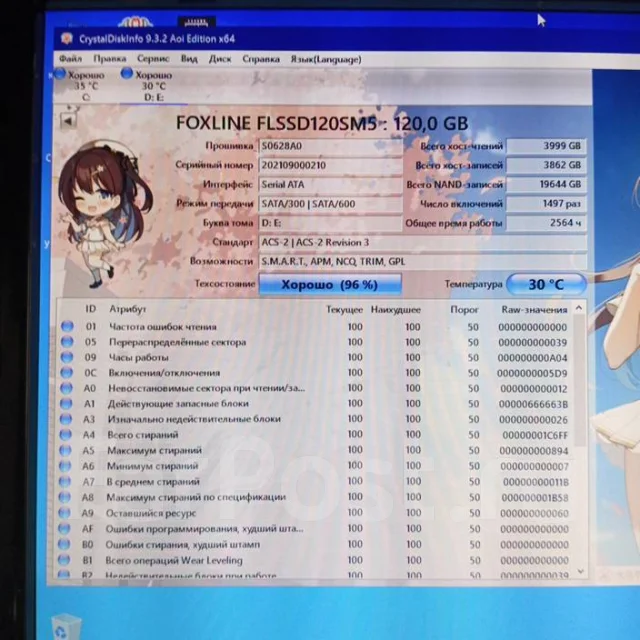Open the Файл menu
640x640 pixels.
click(70, 59)
